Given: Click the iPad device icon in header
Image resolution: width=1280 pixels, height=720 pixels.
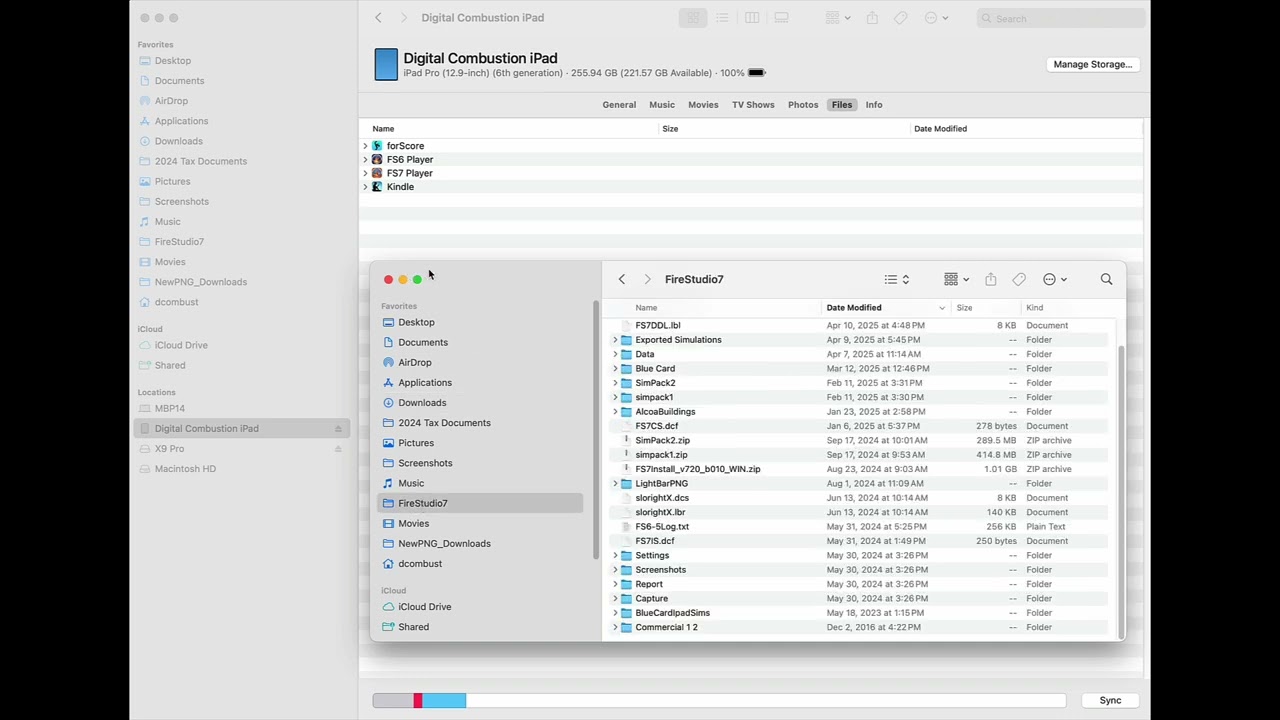Looking at the screenshot, I should point(386,64).
